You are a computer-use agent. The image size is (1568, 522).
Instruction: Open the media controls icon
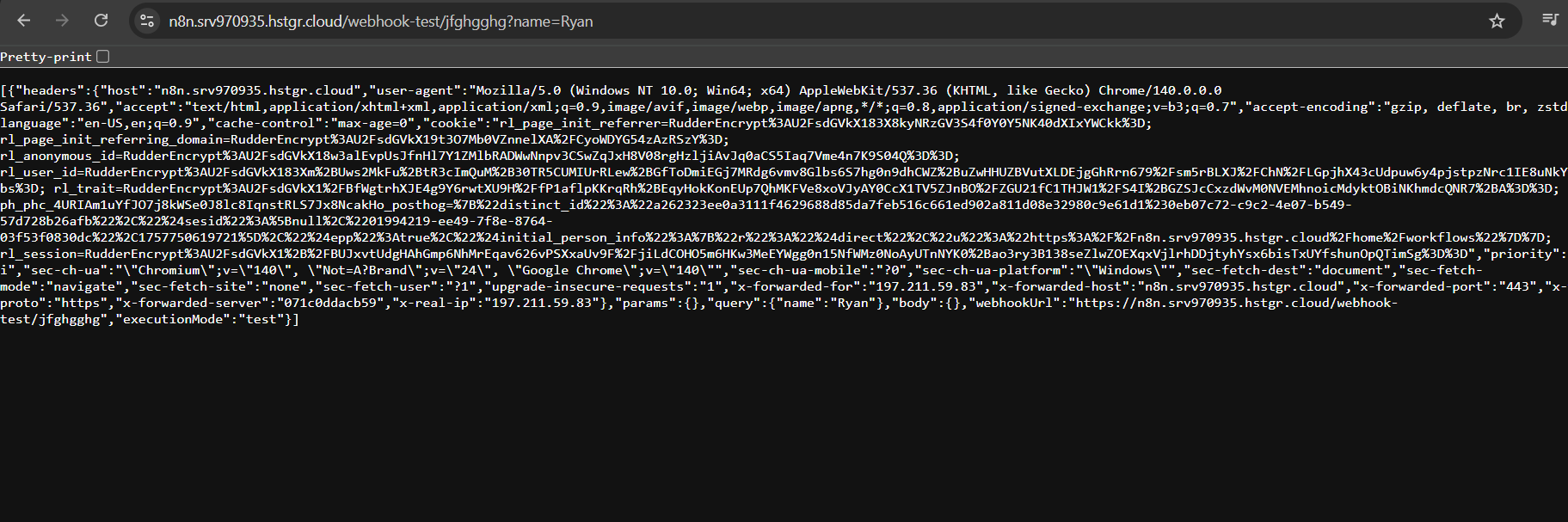1550,21
